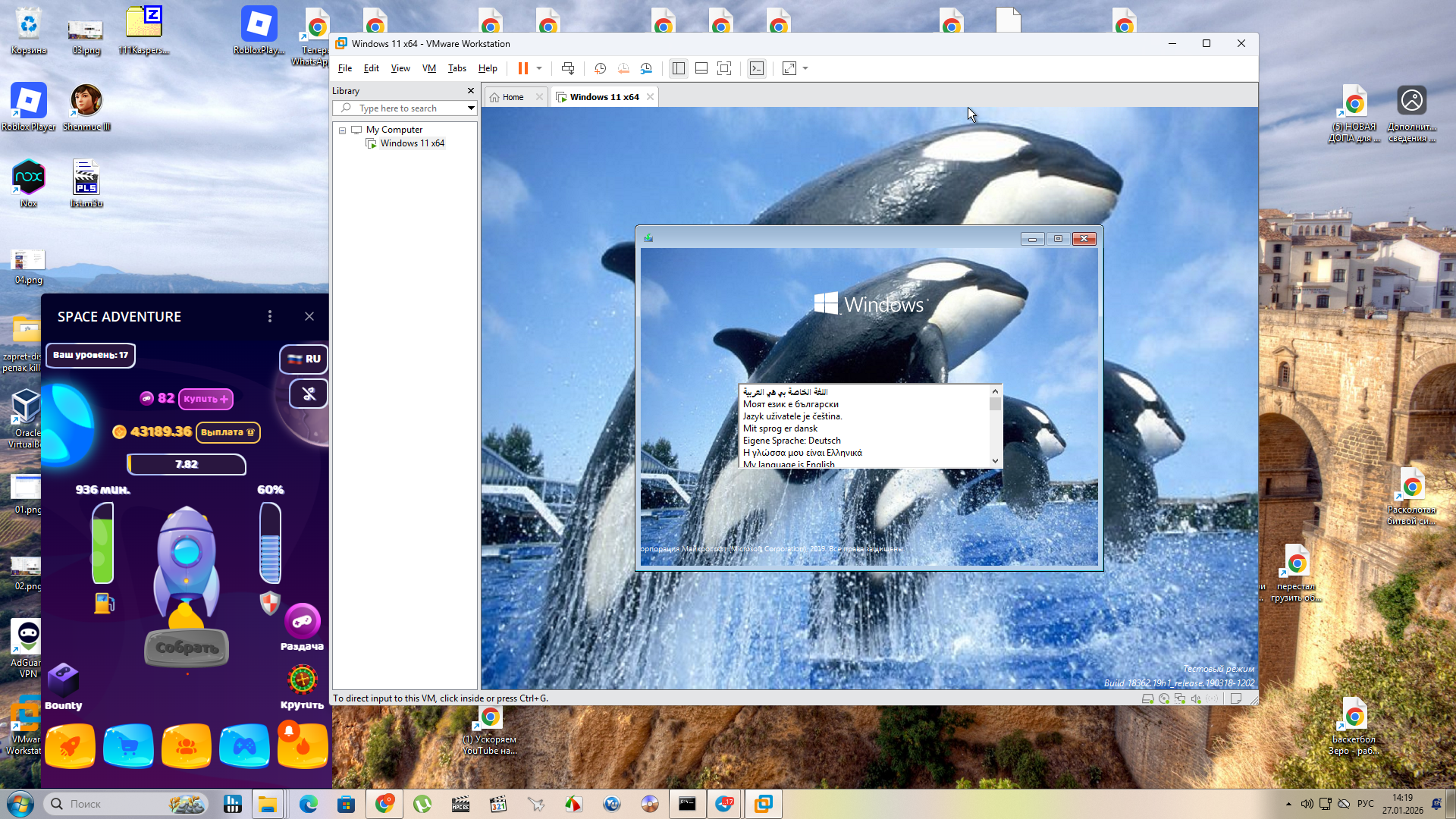The image size is (1456, 819).
Task: Select Eigene Sprache: Deutsch in language list
Action: 792,441
